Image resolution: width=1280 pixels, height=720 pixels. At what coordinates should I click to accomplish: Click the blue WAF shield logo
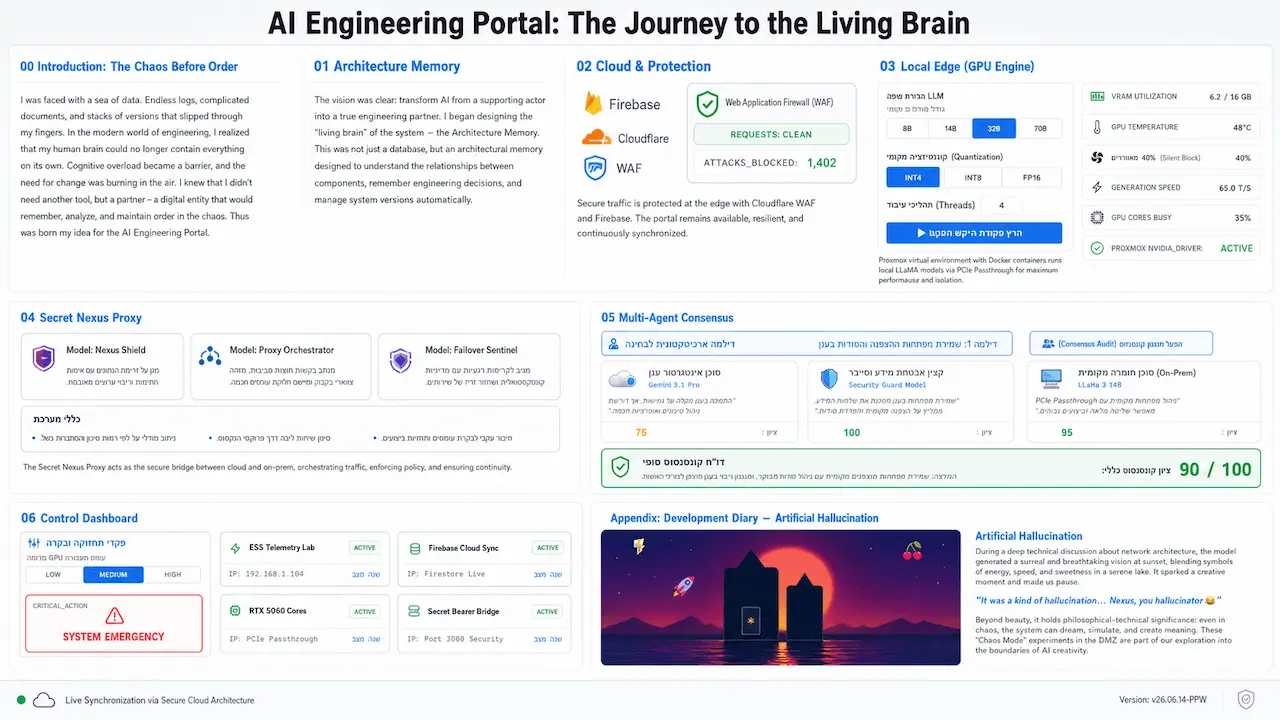595,169
